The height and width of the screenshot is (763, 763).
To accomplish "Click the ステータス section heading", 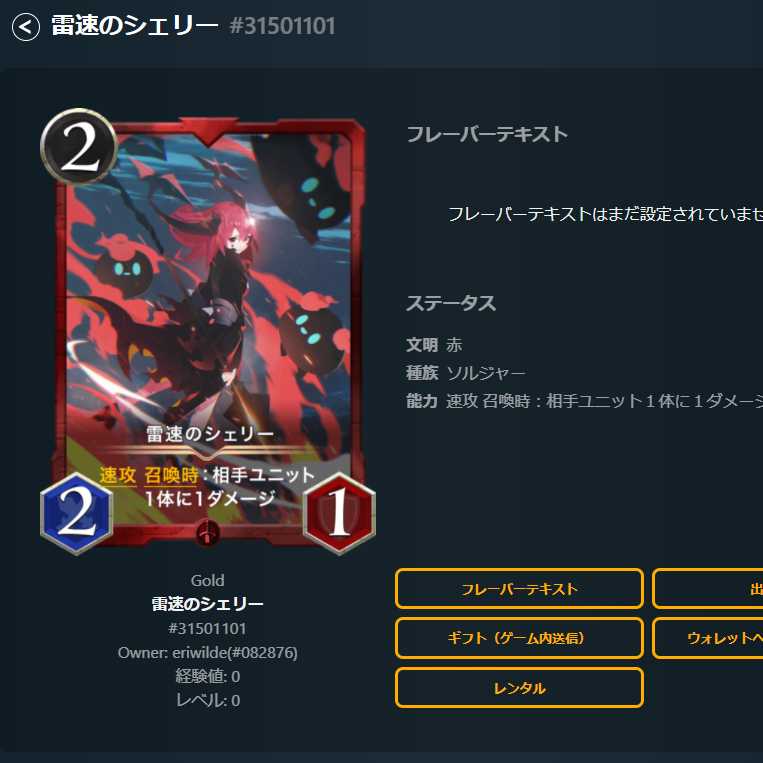I will click(x=451, y=303).
